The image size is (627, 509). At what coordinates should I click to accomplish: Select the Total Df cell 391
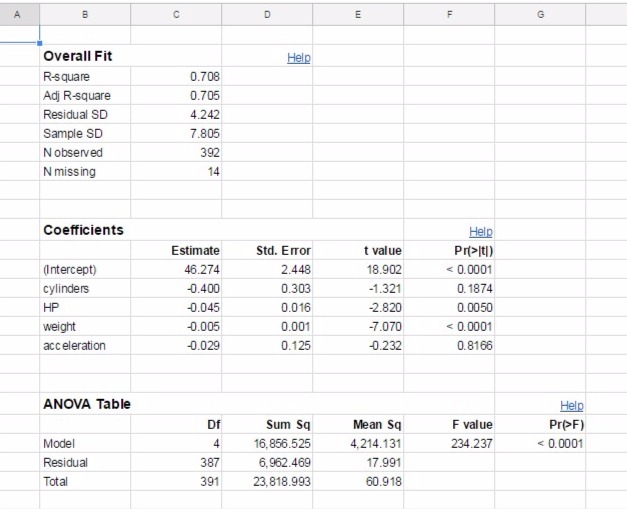tap(176, 481)
